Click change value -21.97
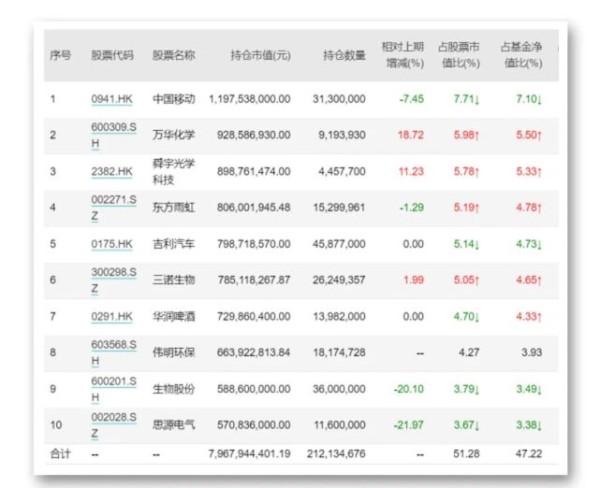This screenshot has width=600, height=488. [x=409, y=425]
